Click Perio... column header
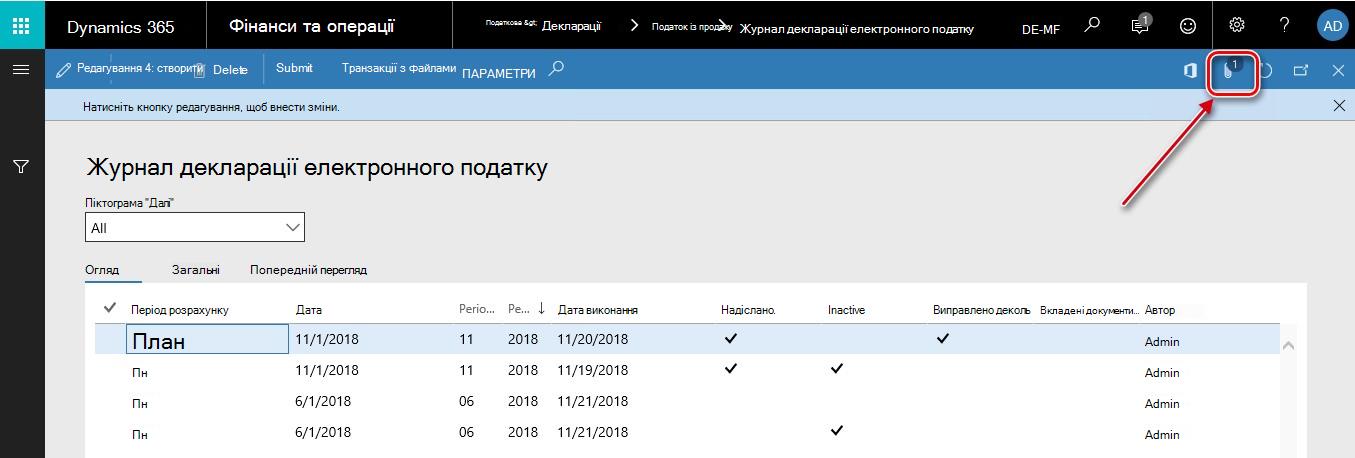Image resolution: width=1355 pixels, height=458 pixels. point(476,310)
